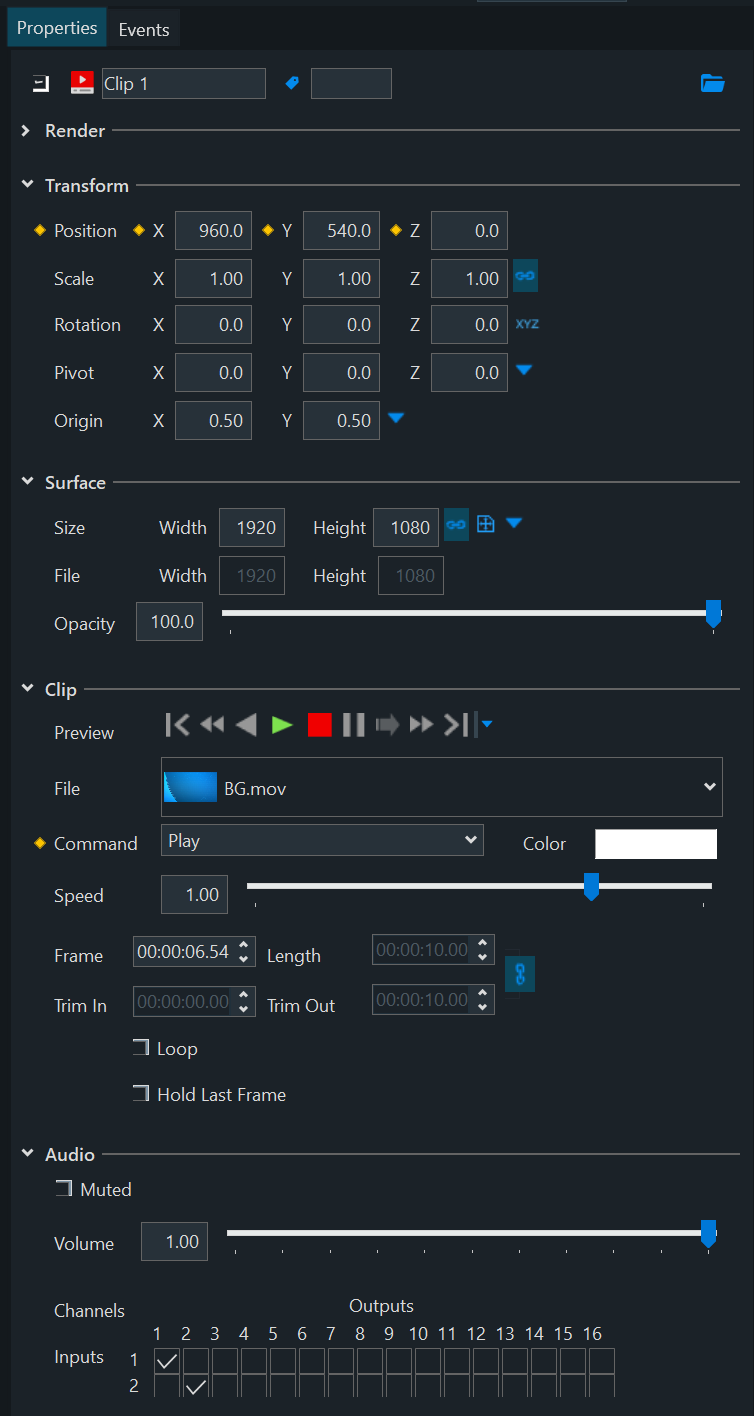The image size is (754, 1416).
Task: Expand the Render section
Action: click(27, 131)
